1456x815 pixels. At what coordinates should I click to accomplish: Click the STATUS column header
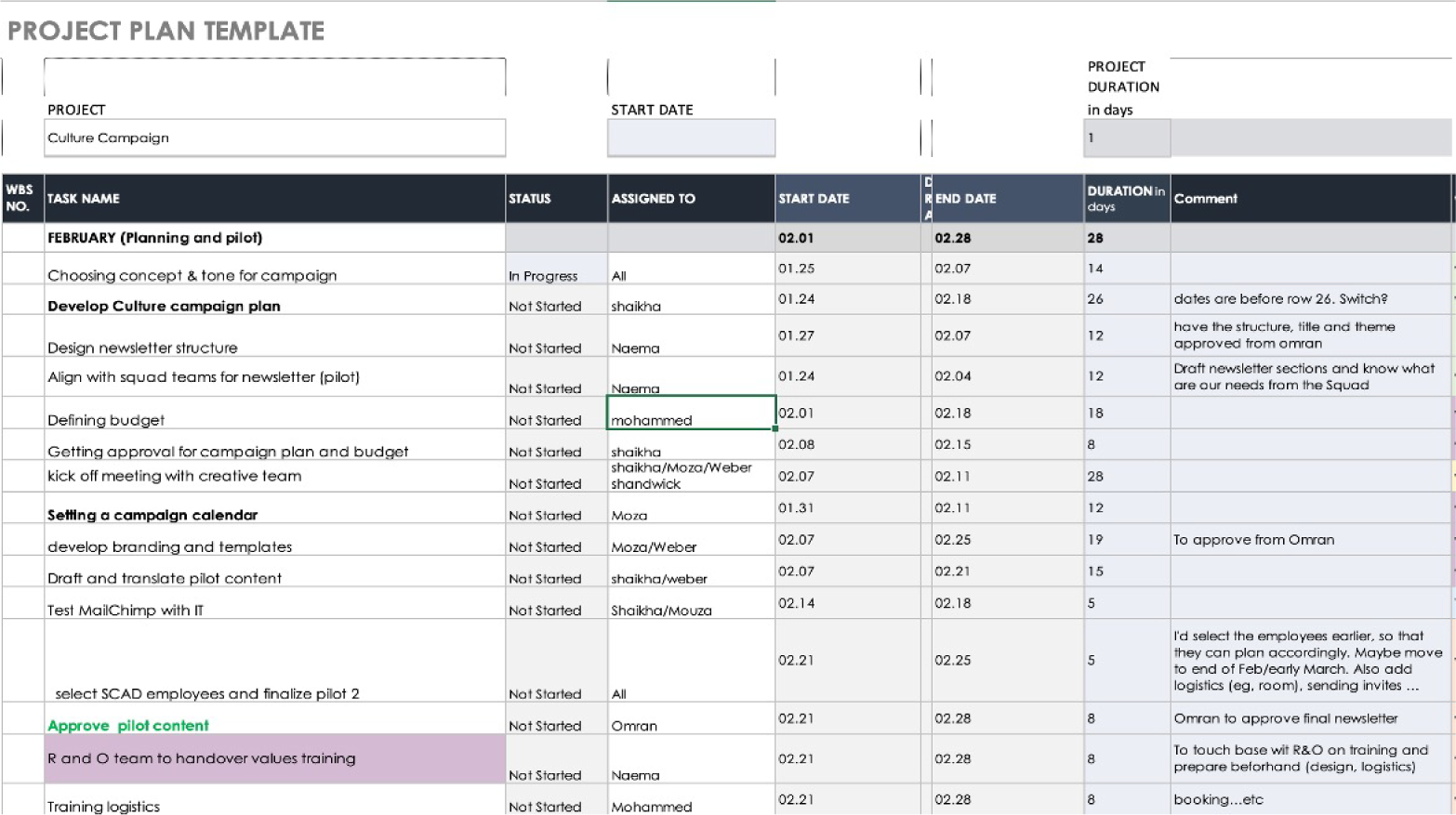(556, 198)
